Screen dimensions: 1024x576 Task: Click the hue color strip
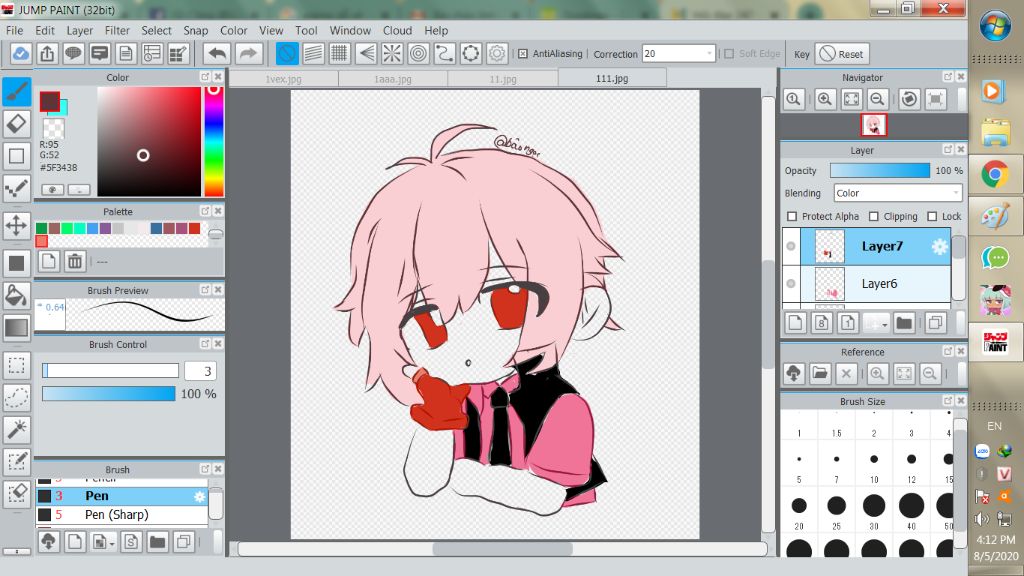pyautogui.click(x=214, y=141)
